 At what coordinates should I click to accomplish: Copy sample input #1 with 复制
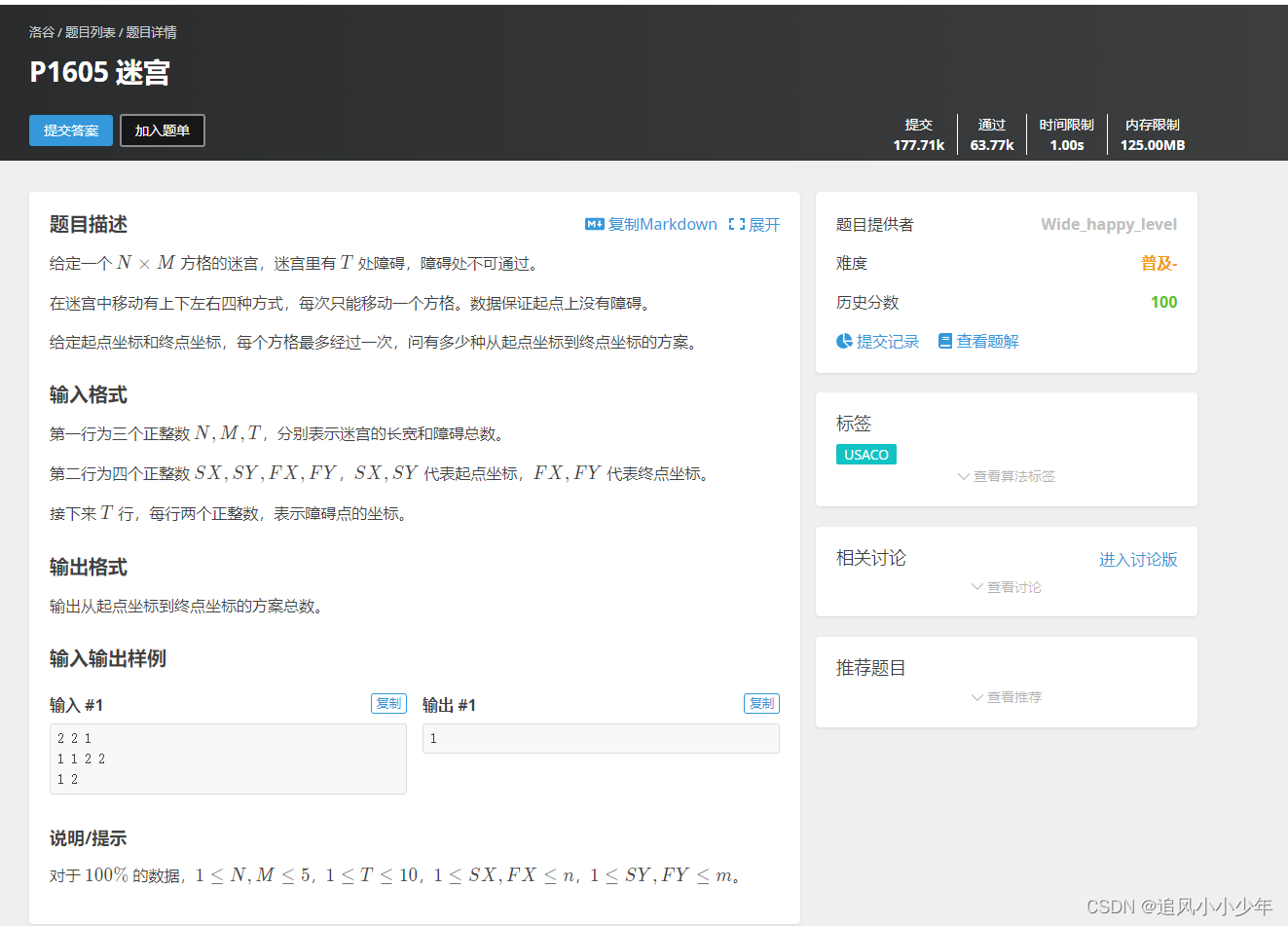point(388,703)
